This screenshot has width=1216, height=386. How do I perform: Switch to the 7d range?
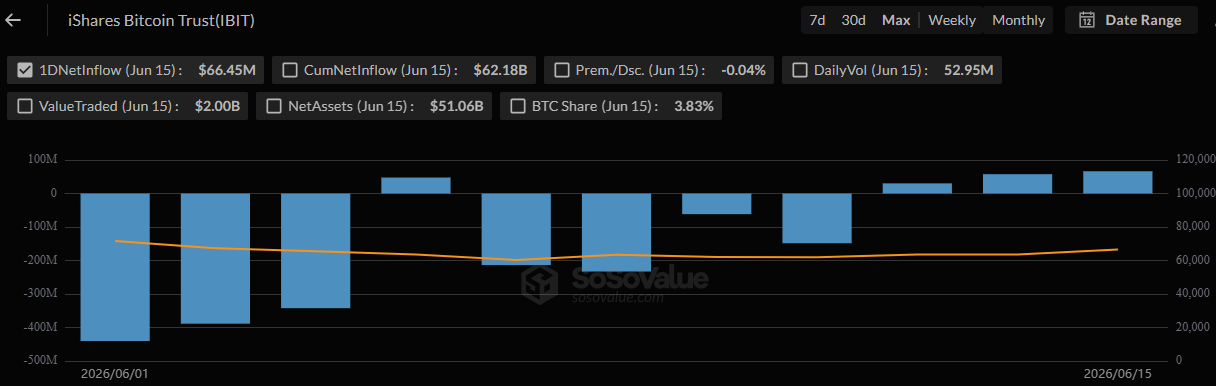tap(817, 20)
